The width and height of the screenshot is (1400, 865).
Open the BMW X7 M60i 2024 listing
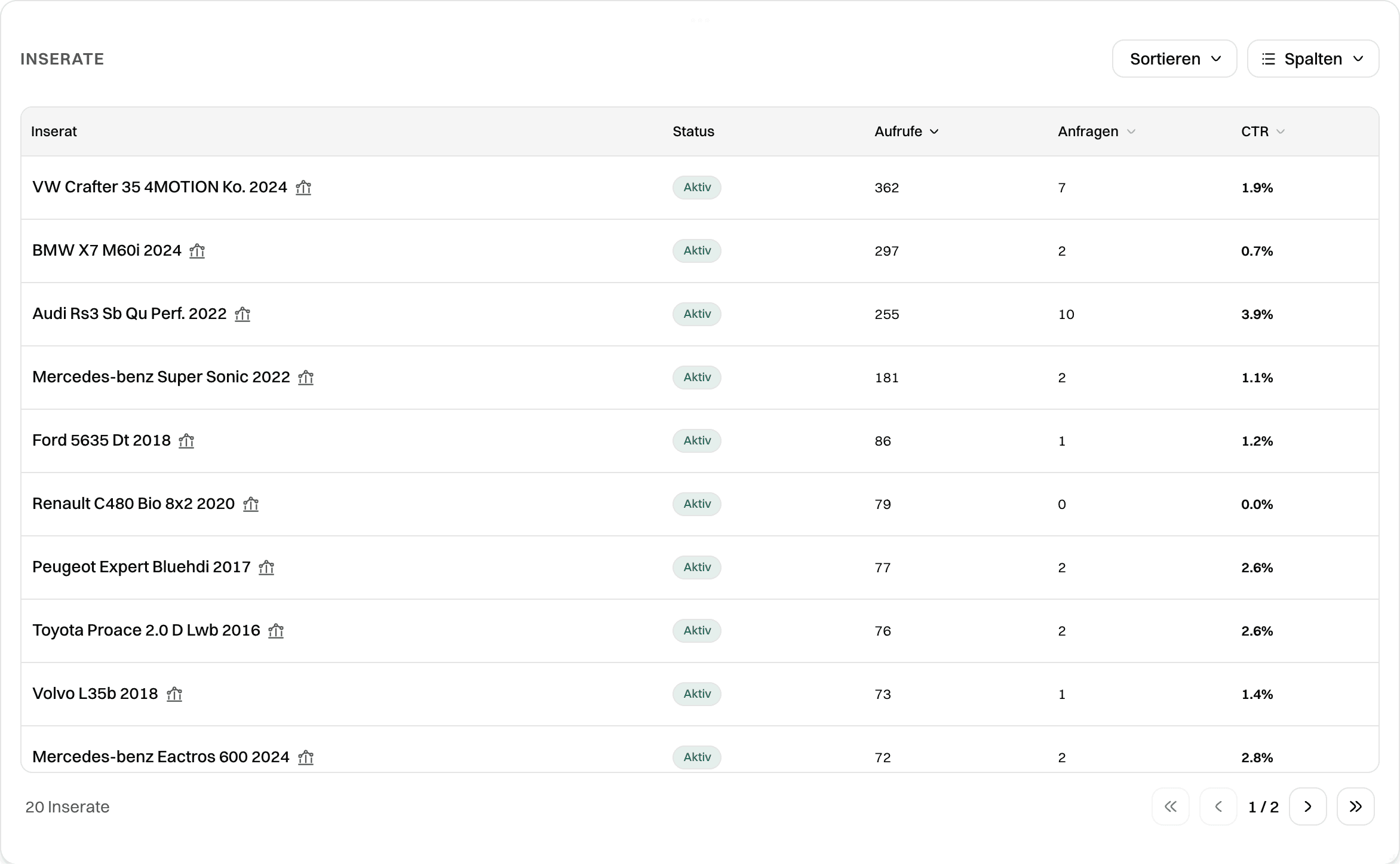(107, 250)
